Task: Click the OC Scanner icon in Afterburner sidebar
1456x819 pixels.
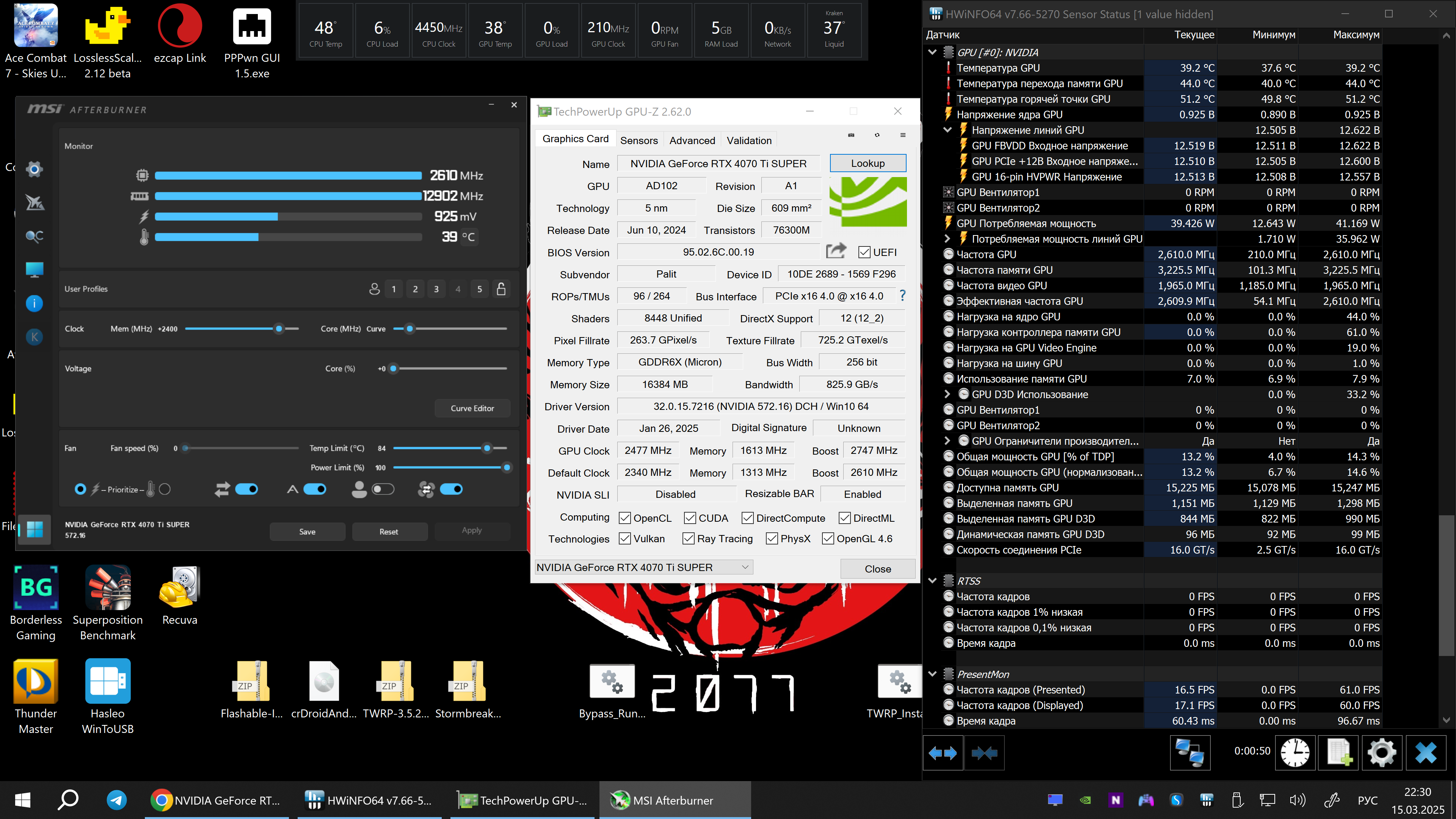Action: (x=34, y=236)
